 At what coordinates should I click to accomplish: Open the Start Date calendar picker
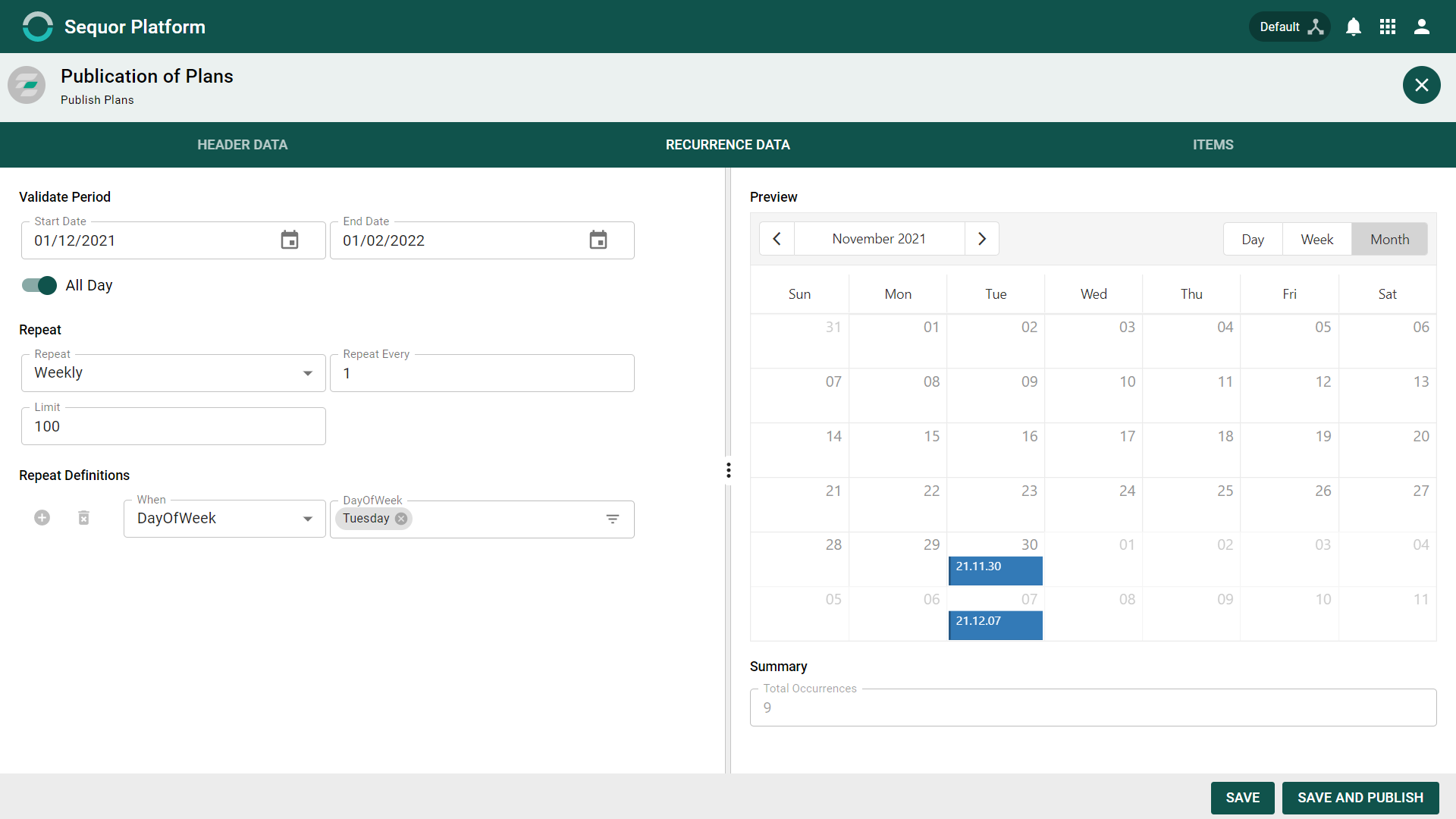[290, 240]
